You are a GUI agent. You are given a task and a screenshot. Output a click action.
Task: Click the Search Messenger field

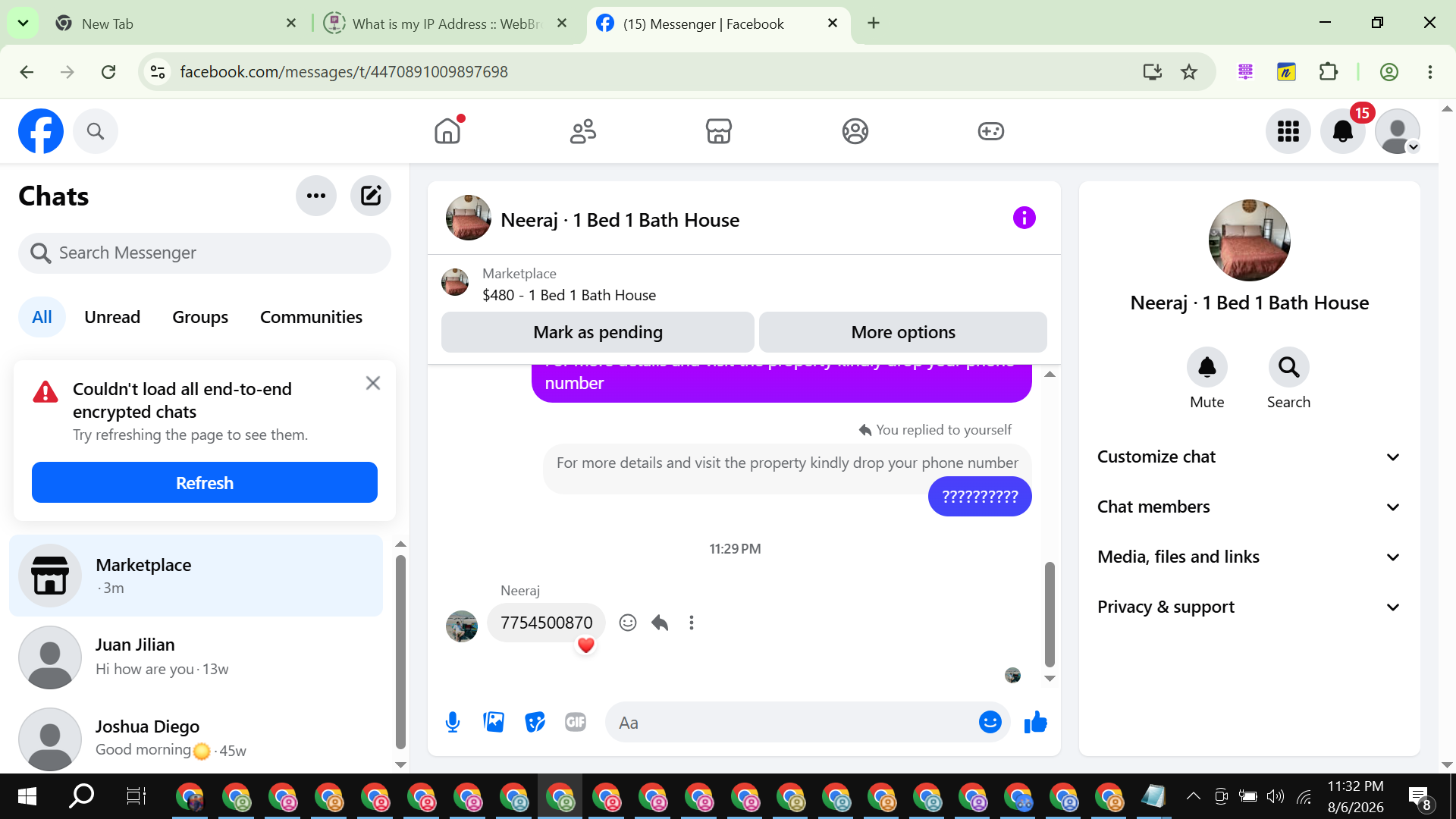coord(205,253)
